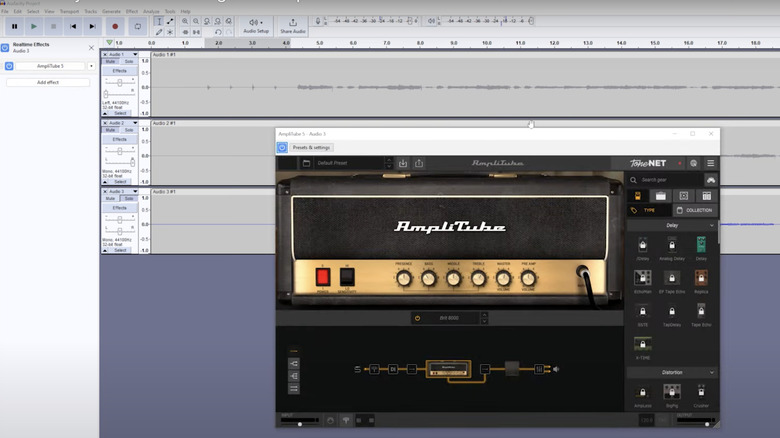Solo the Audio 2 track
This screenshot has height=438, width=780.
pos(128,130)
